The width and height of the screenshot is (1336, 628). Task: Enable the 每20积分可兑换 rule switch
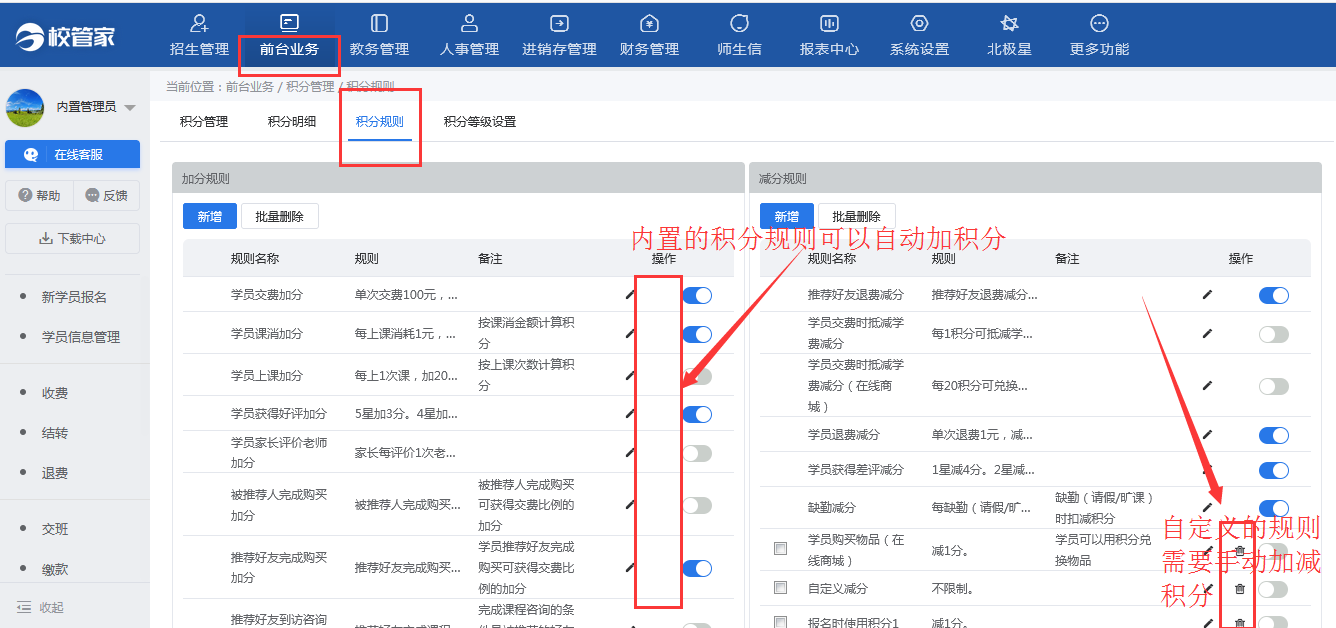tap(1274, 386)
